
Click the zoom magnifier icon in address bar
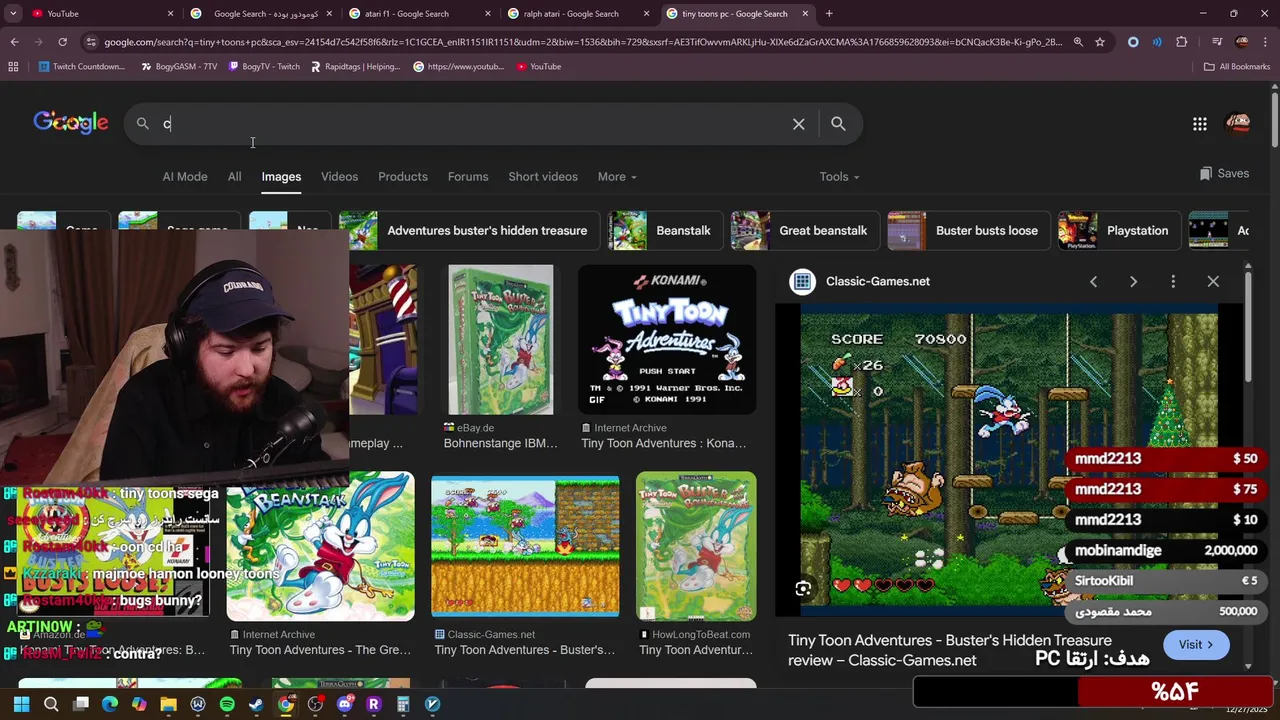pyautogui.click(x=1078, y=42)
